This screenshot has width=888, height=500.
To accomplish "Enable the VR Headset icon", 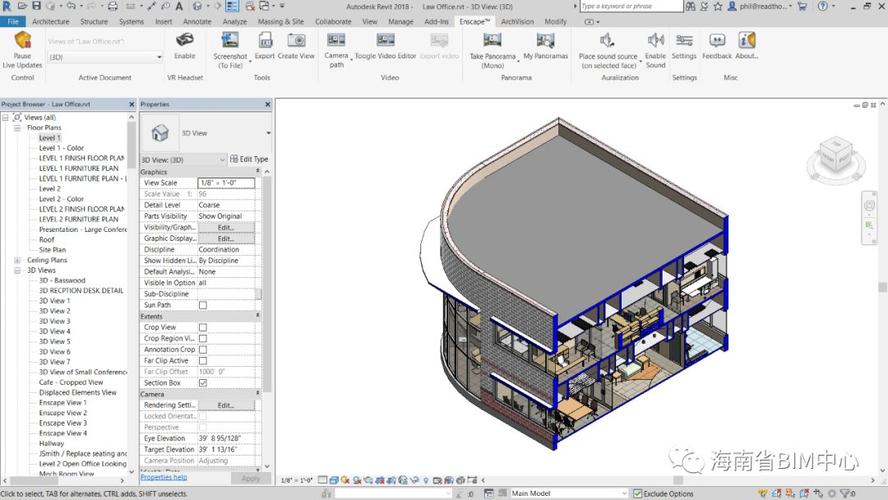I will click(x=185, y=41).
